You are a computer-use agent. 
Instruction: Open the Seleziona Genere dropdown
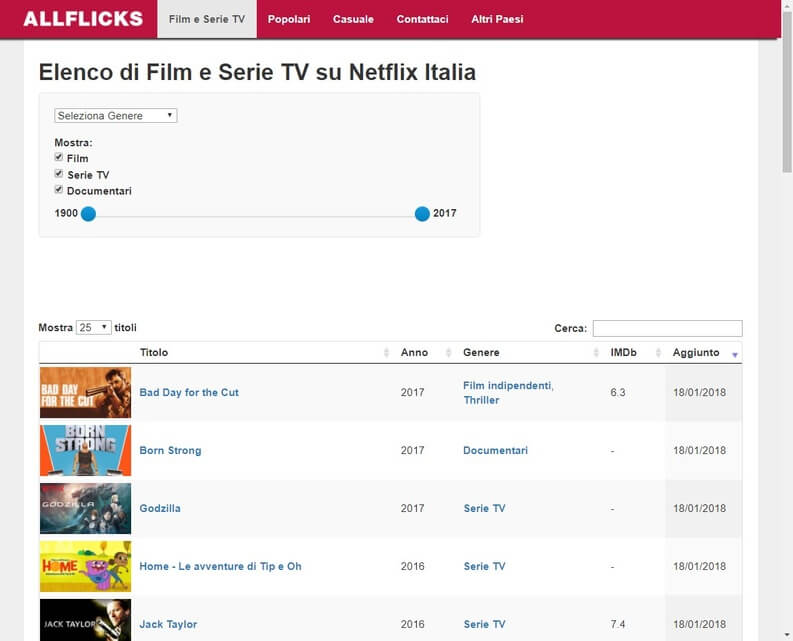tap(116, 115)
